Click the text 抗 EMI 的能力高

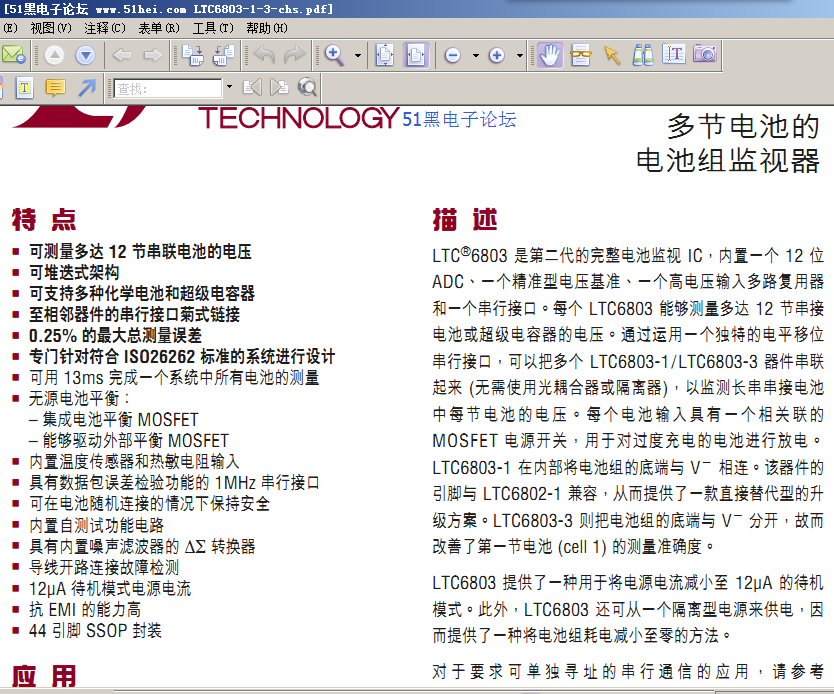point(85,609)
